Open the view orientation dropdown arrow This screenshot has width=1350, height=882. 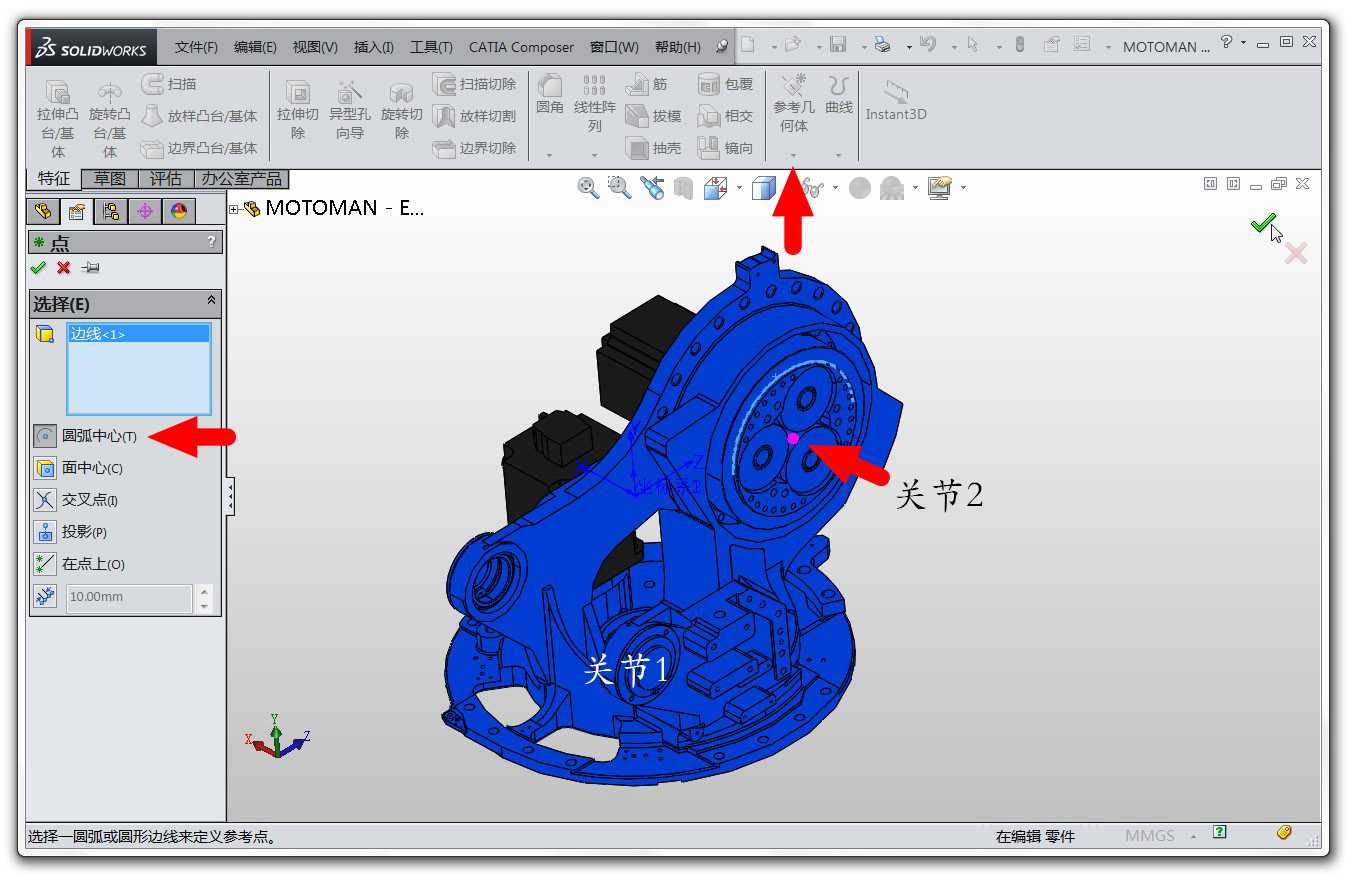(739, 187)
